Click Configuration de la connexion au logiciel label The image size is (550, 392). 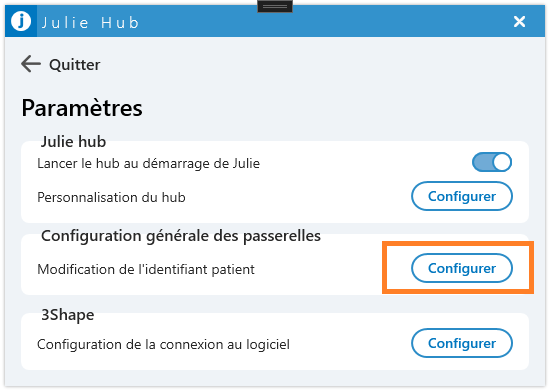click(163, 345)
